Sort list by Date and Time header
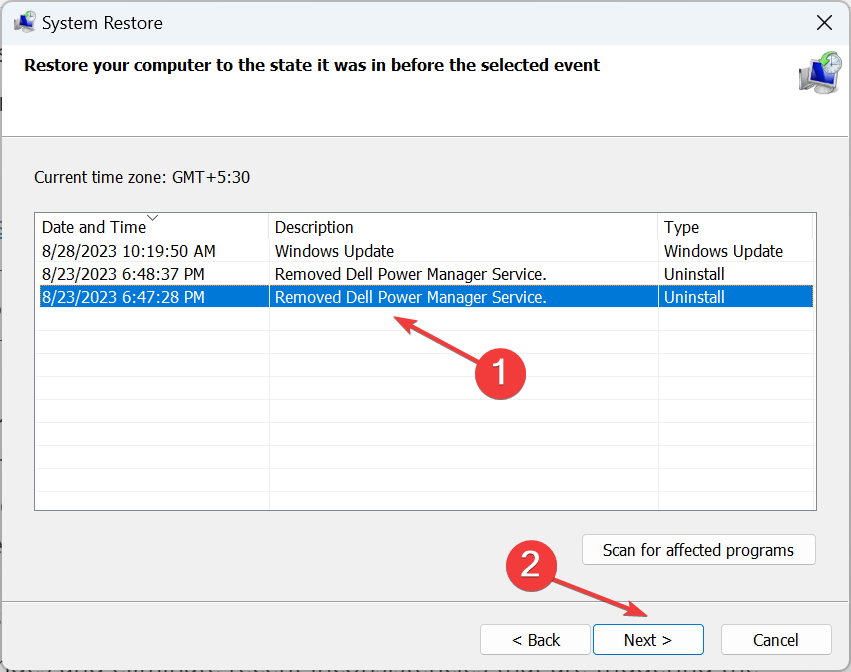The width and height of the screenshot is (851, 672). click(94, 227)
